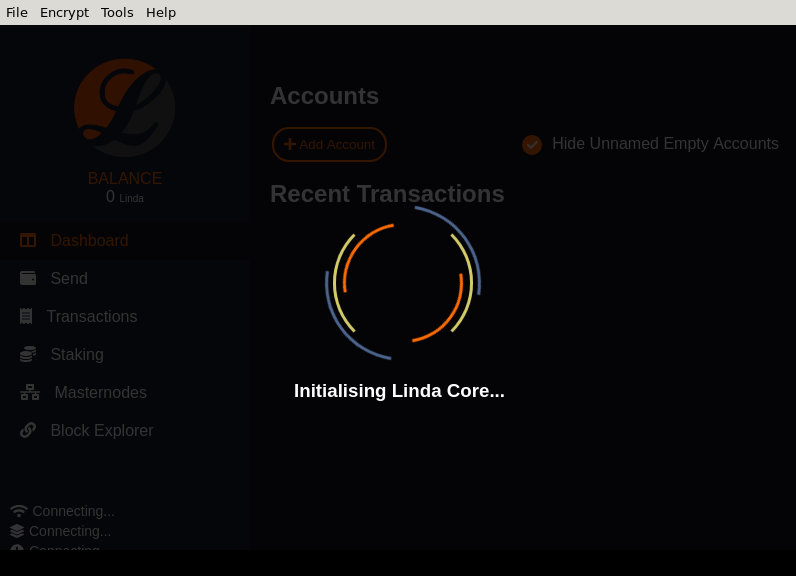Click the Accounts heading
This screenshot has height=576, width=796.
coord(324,96)
